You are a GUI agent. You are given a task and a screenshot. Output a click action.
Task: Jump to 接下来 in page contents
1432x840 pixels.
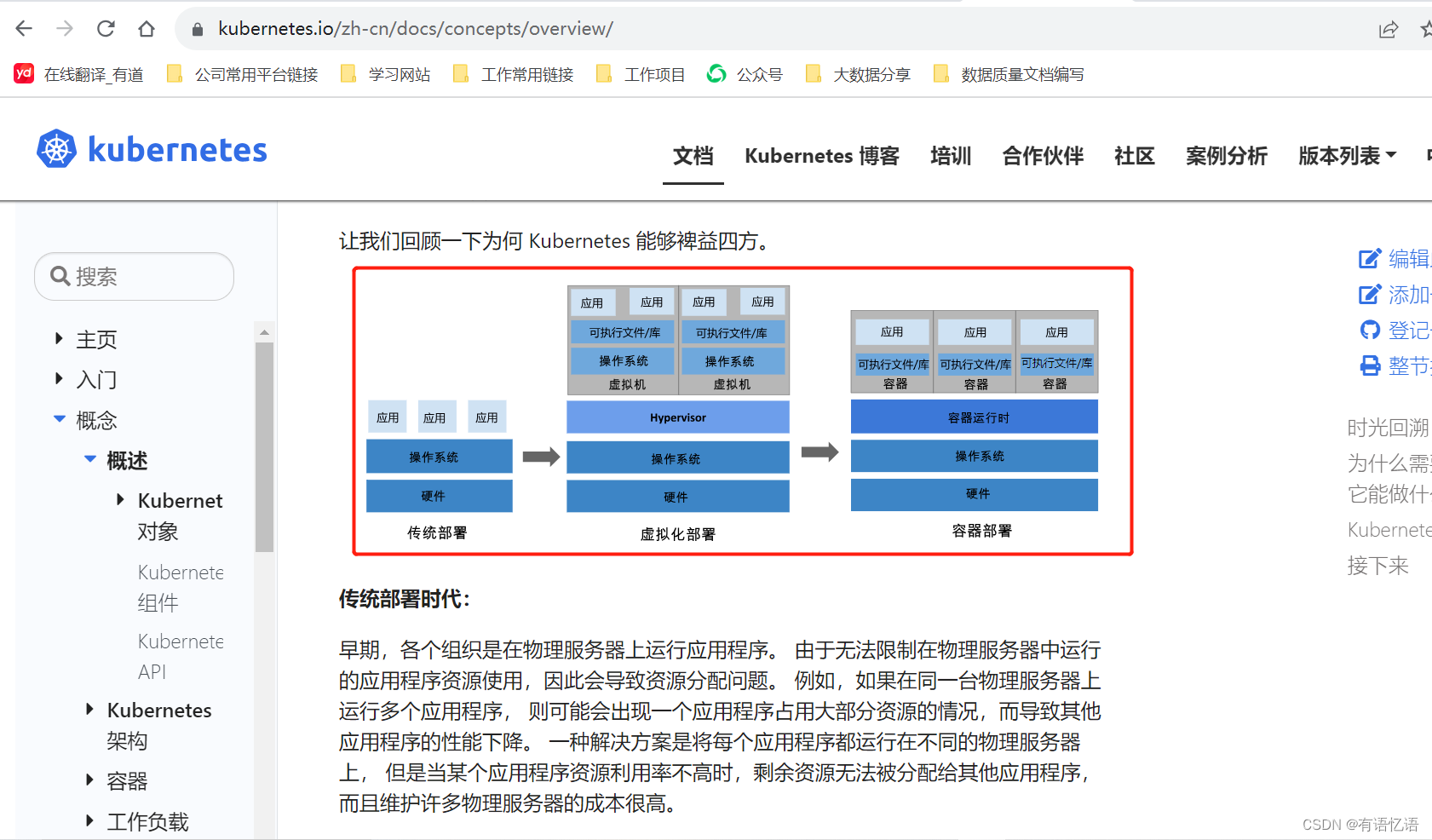[1378, 565]
